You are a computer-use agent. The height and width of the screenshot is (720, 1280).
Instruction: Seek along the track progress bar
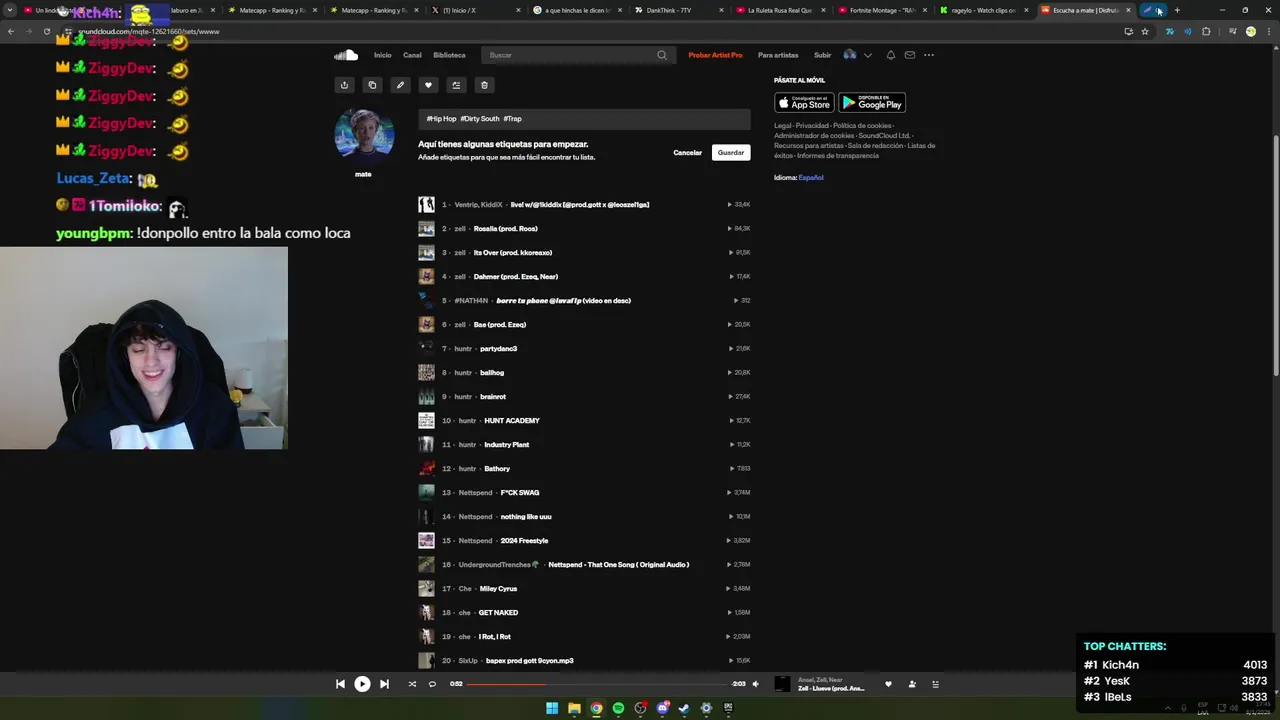coord(597,684)
